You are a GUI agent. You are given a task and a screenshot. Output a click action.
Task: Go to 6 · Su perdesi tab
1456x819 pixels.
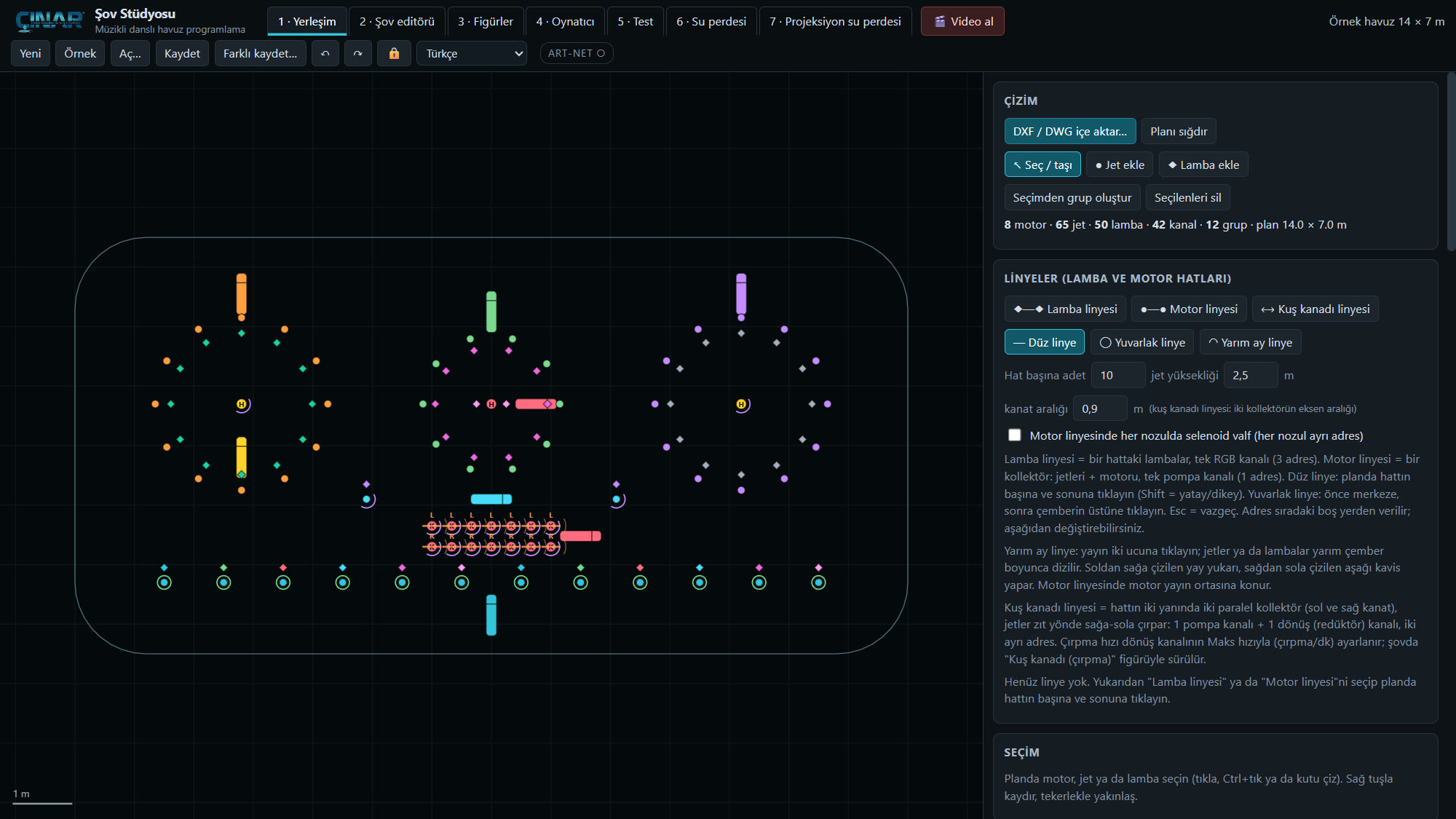point(711,21)
